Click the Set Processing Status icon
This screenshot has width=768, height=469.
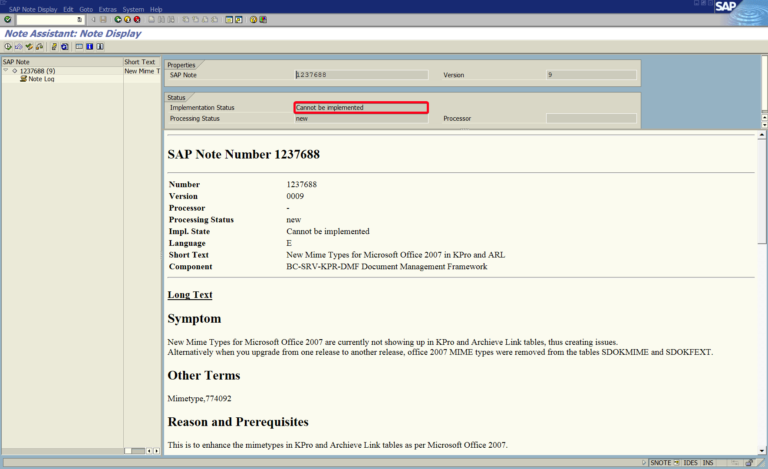[x=29, y=47]
